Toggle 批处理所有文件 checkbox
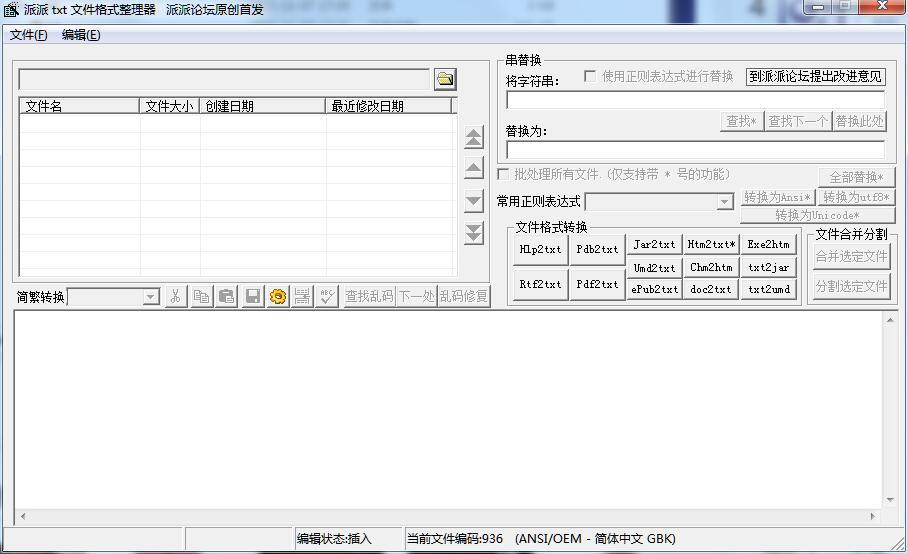This screenshot has height=554, width=908. click(x=503, y=174)
